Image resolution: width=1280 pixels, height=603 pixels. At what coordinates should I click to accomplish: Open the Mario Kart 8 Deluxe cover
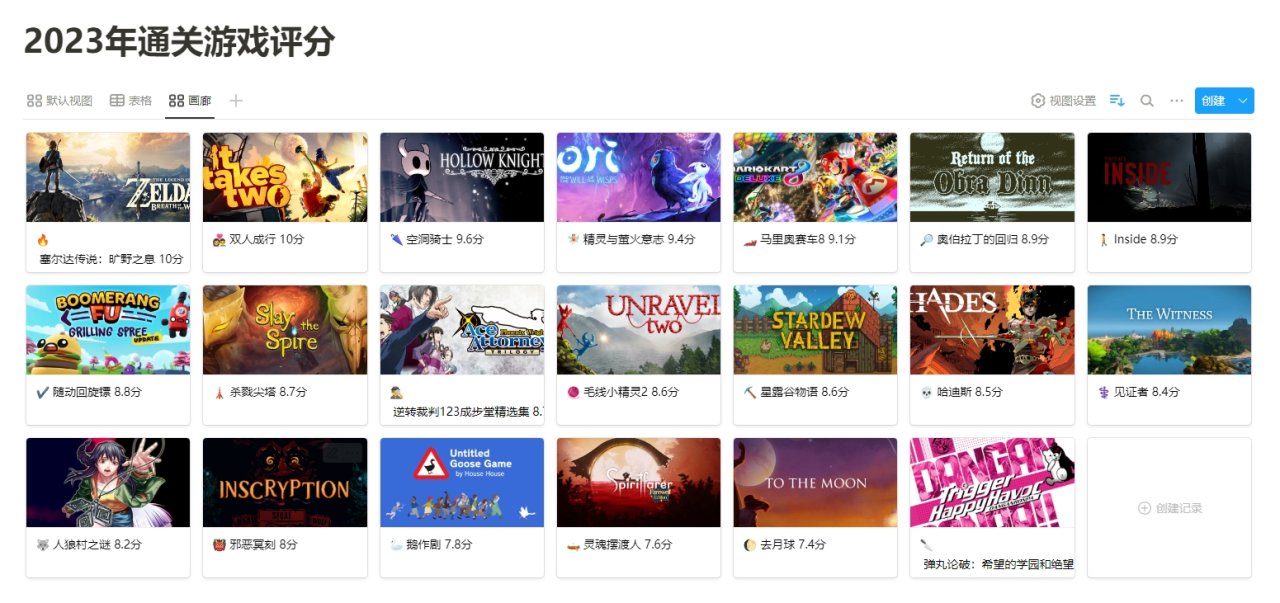pos(815,177)
